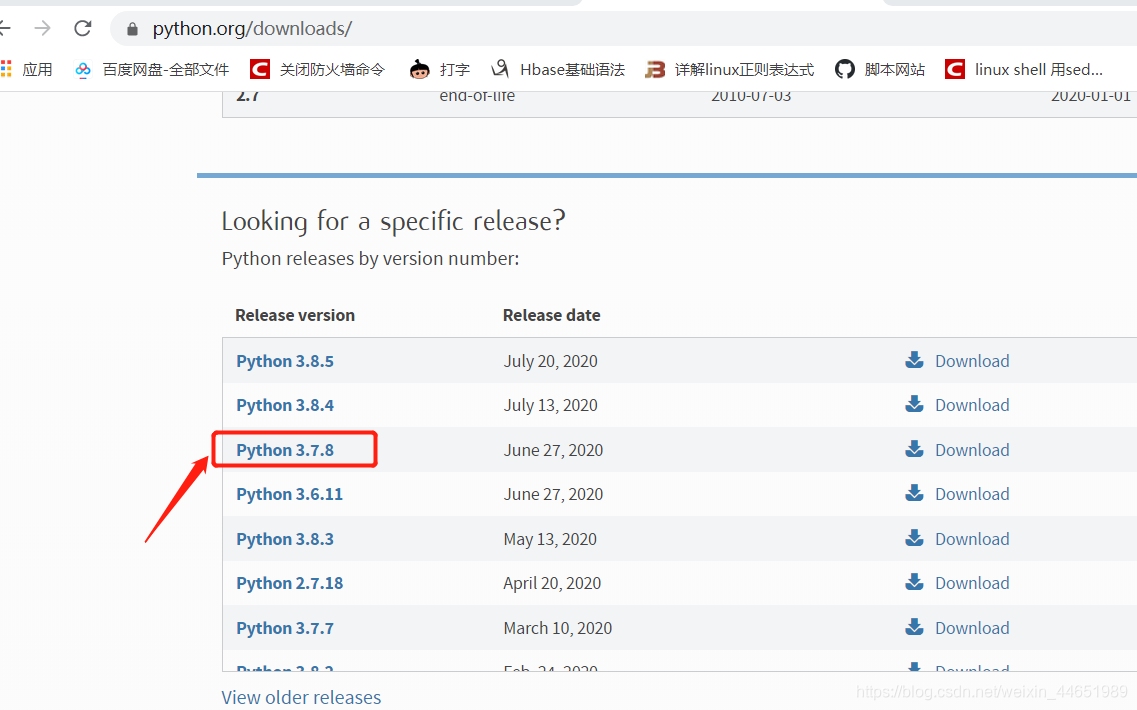Click download icon for Python 3.7.8

[914, 449]
